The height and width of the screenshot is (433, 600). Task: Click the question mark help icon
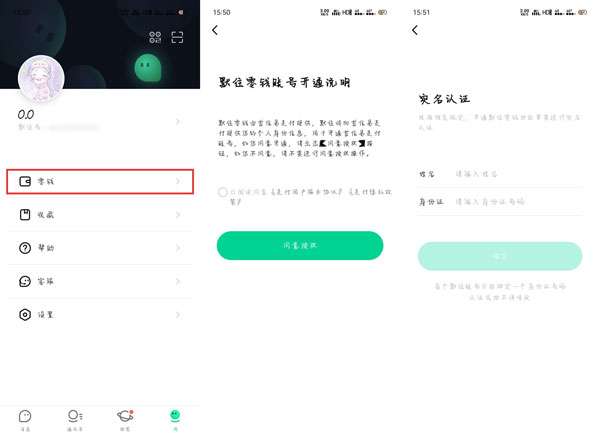tap(25, 248)
